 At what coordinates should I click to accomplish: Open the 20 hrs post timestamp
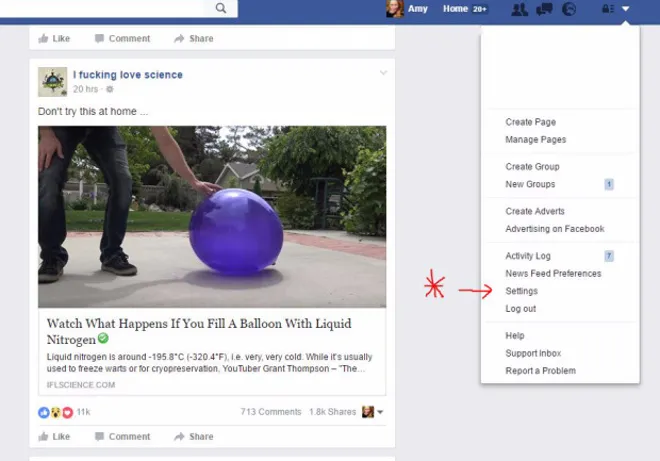tap(85, 89)
